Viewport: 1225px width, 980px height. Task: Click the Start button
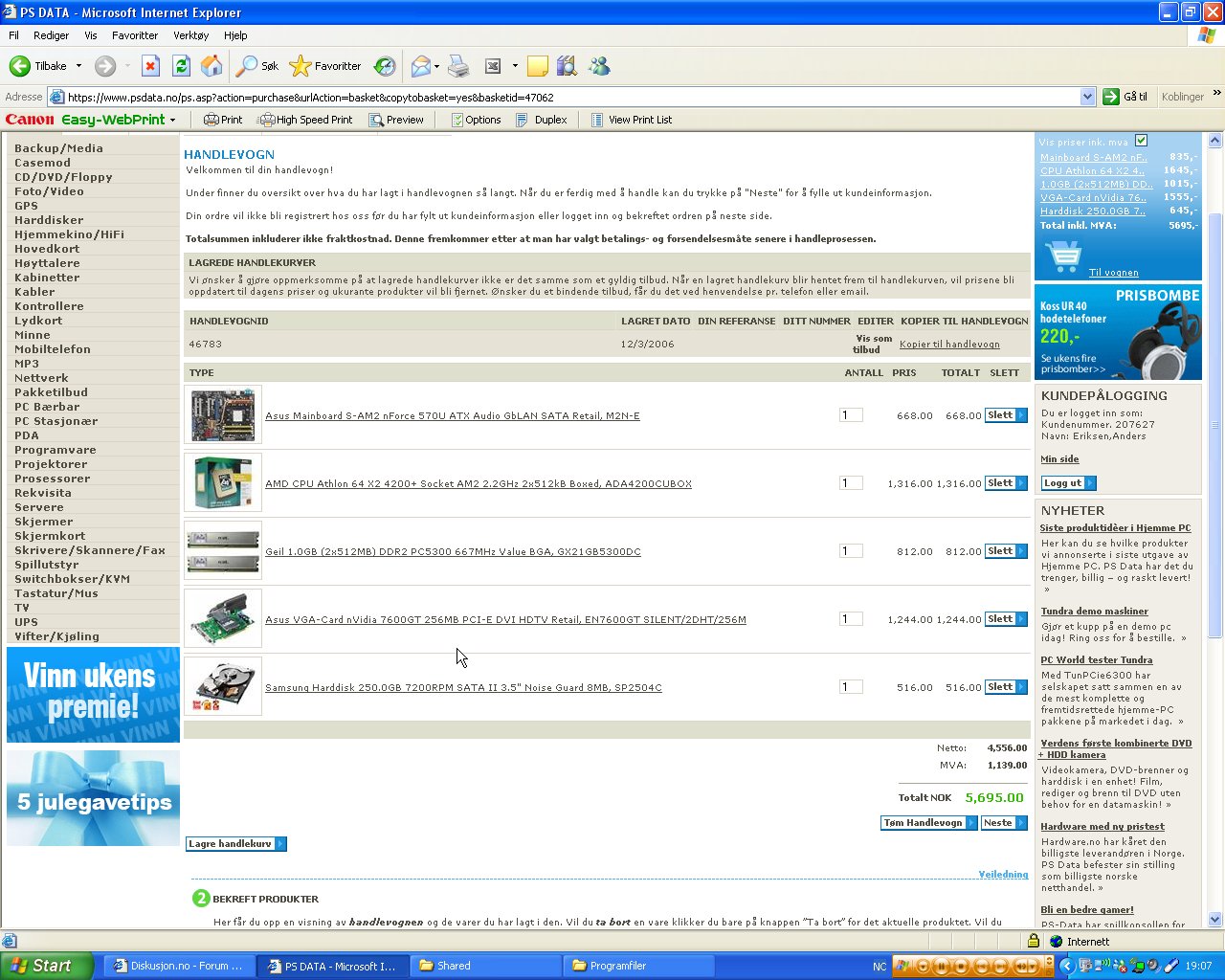[x=47, y=966]
